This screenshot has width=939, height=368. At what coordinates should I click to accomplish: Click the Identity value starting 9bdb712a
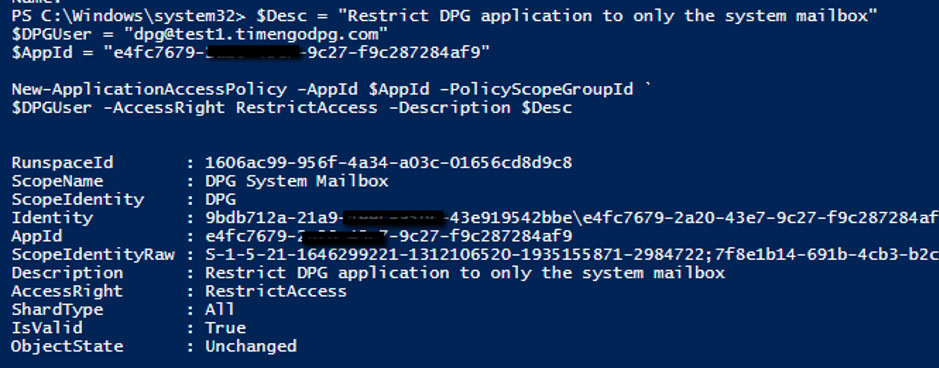pyautogui.click(x=572, y=218)
